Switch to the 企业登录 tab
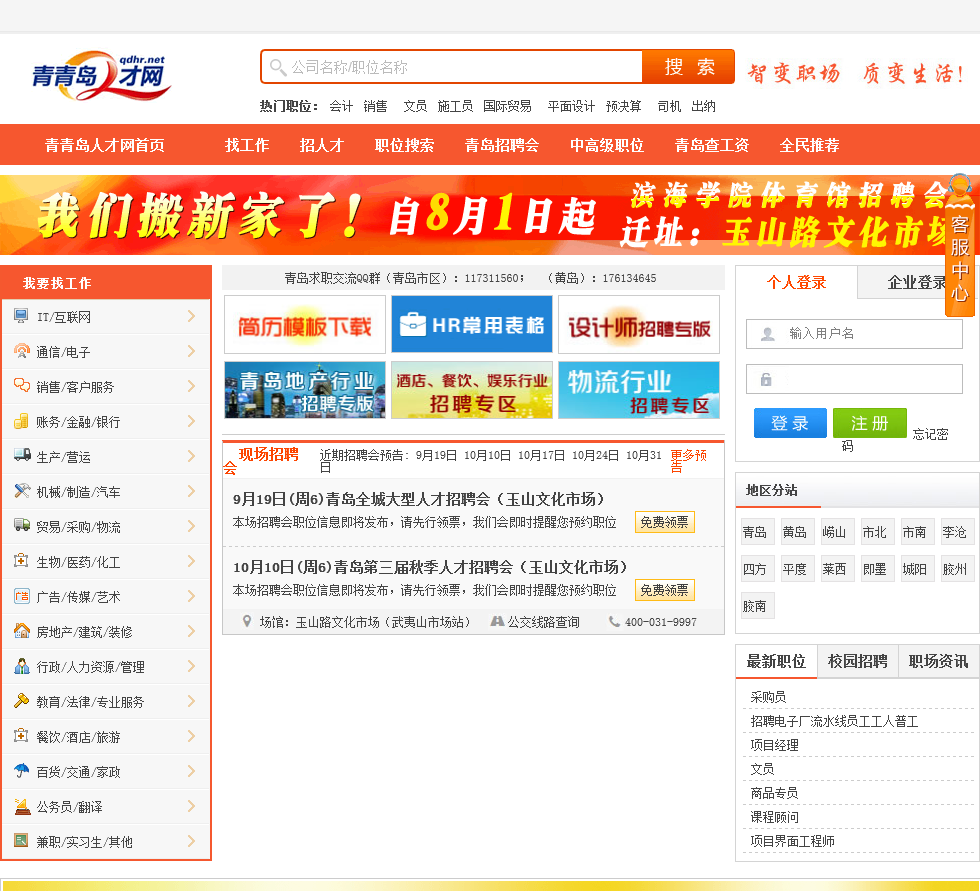Screen dimensions: 980x891 click(918, 282)
